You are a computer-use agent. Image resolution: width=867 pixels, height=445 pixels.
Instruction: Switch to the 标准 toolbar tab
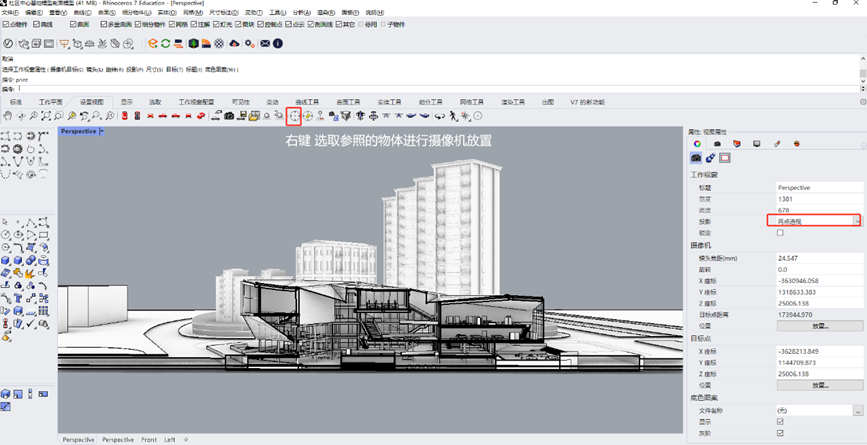[16, 102]
